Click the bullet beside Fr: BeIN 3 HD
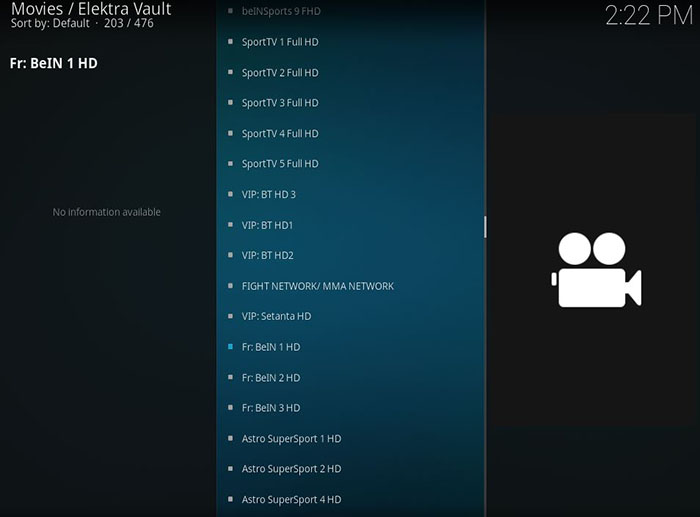Image resolution: width=700 pixels, height=517 pixels. [x=230, y=408]
